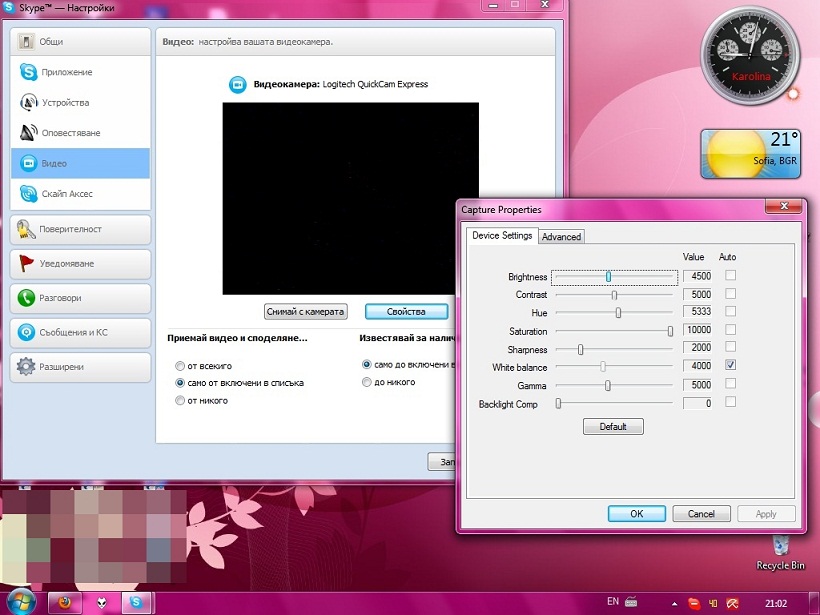Expand the Разширени section
The height and width of the screenshot is (615, 820).
pos(80,367)
